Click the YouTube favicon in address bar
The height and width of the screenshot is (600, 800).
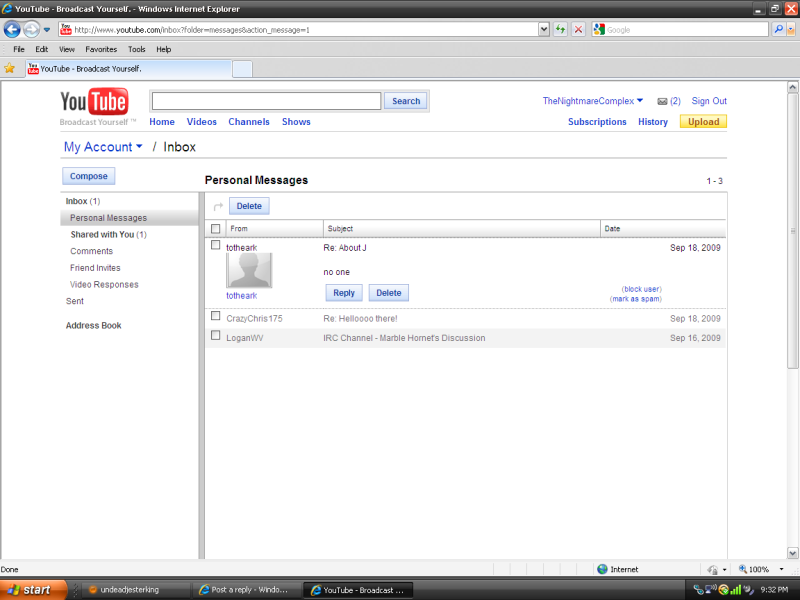66,30
